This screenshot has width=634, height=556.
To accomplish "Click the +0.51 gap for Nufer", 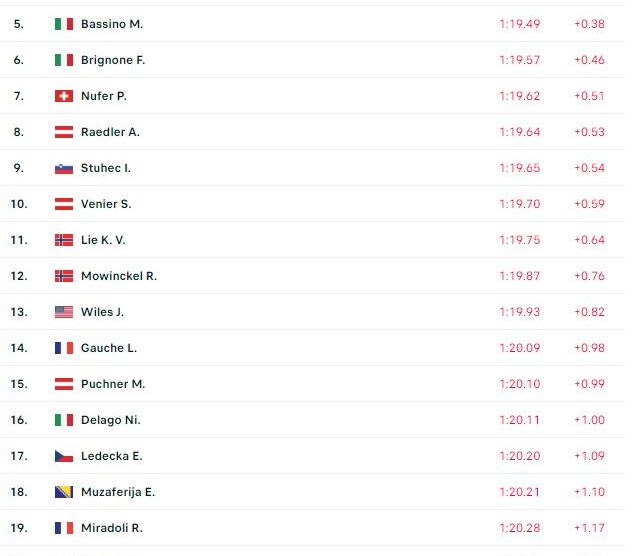I will [589, 96].
